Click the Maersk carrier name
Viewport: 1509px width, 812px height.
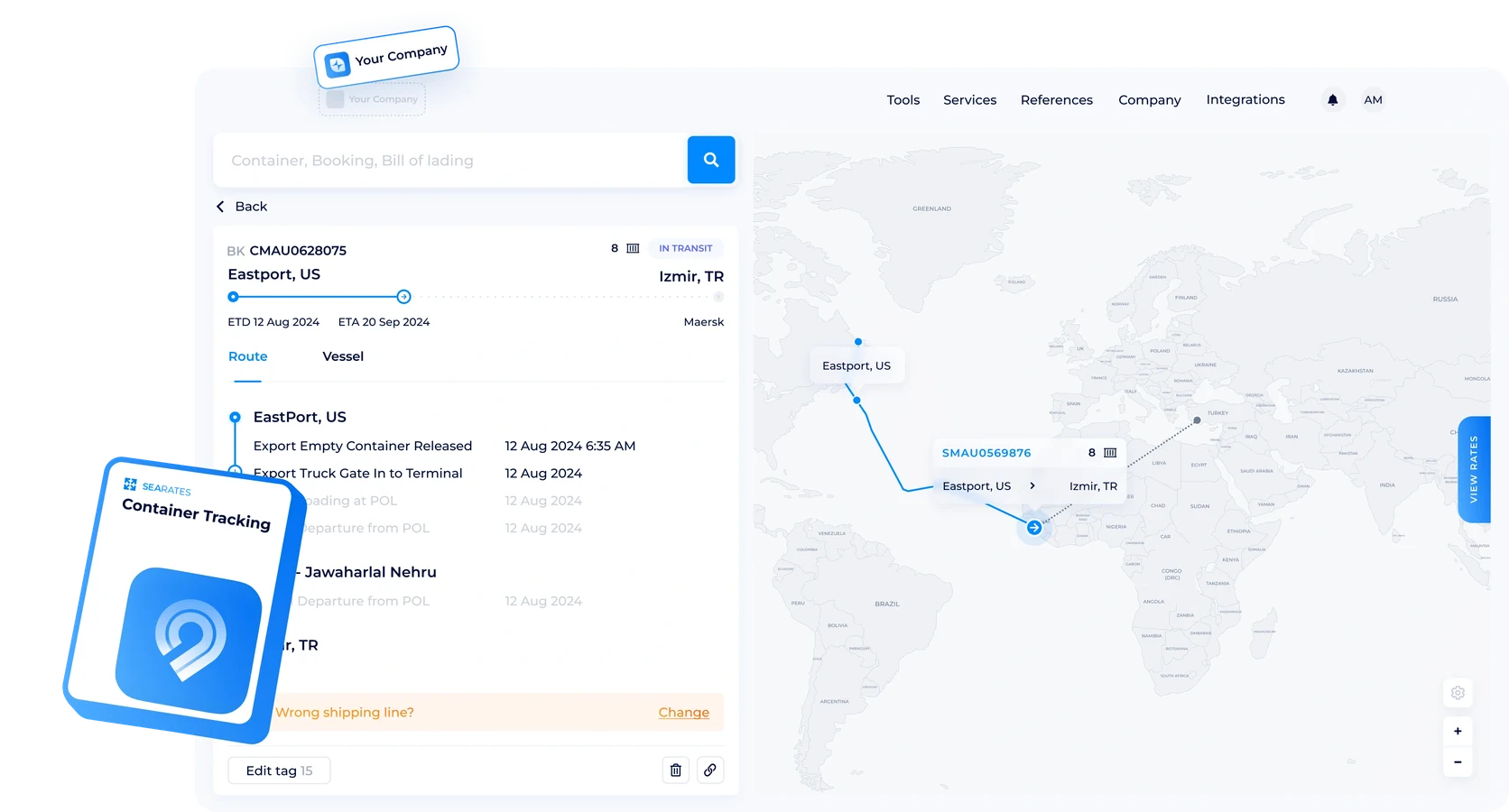[704, 322]
